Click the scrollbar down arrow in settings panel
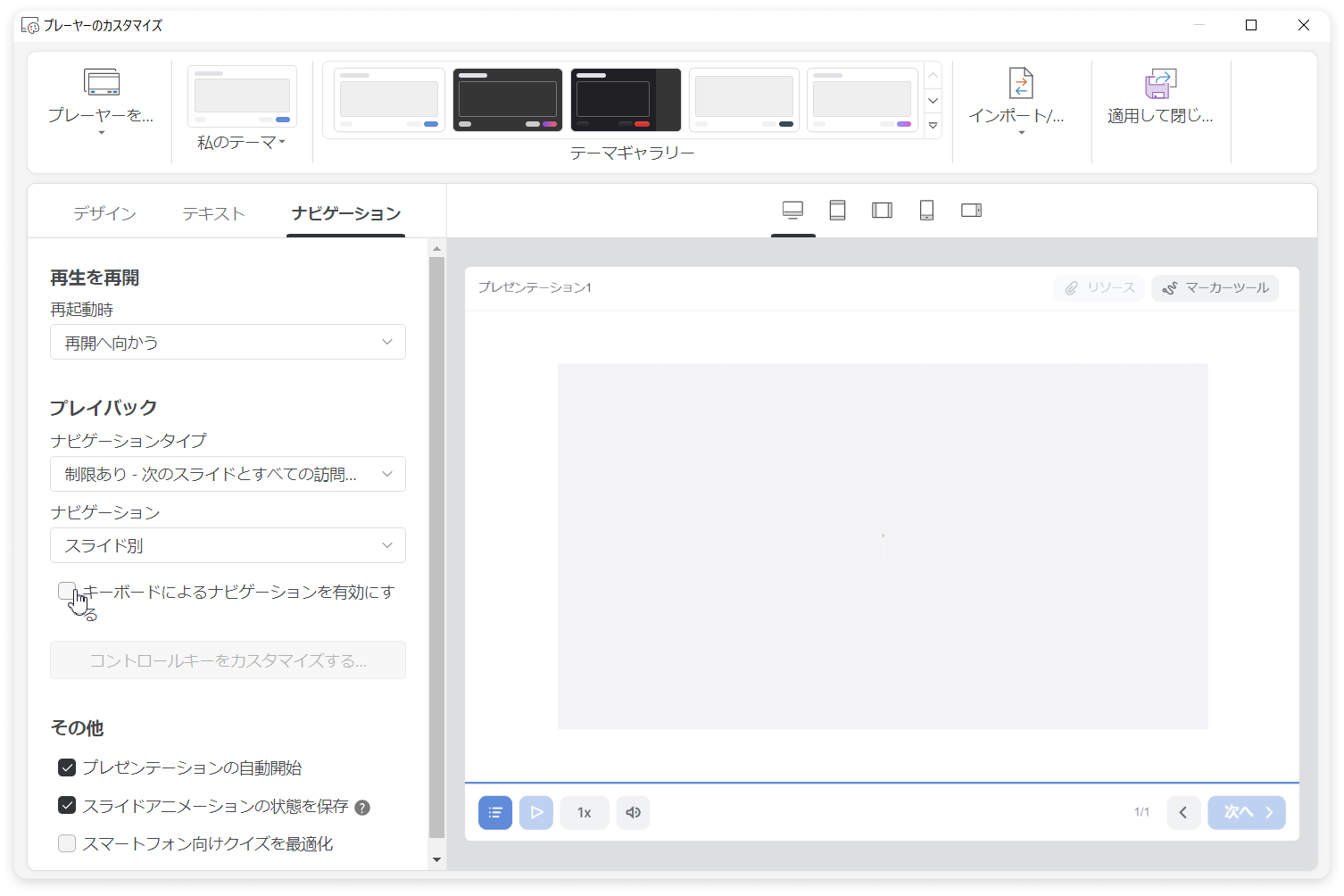Viewport: 1344px width, 896px height. (x=436, y=860)
